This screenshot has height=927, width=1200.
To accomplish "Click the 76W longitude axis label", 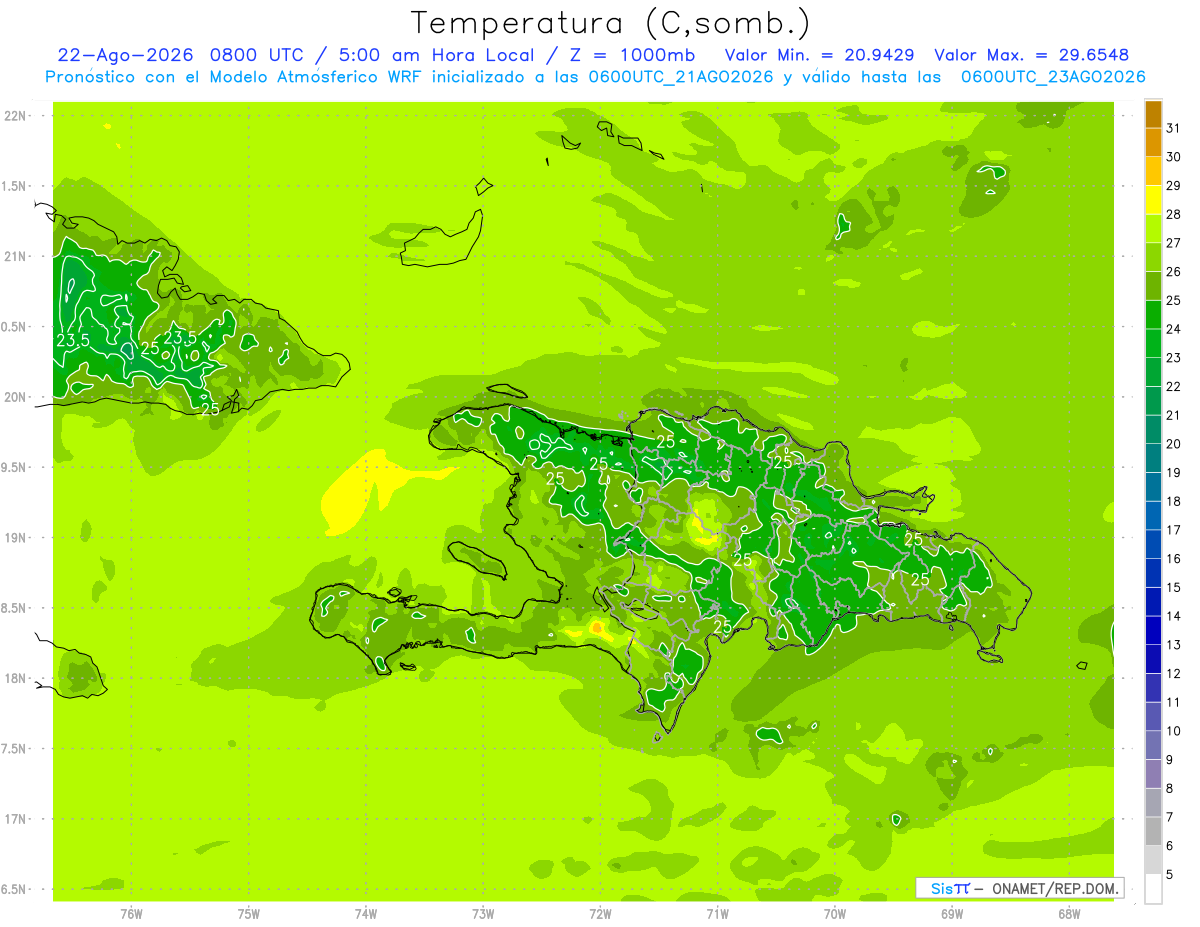I will (131, 914).
